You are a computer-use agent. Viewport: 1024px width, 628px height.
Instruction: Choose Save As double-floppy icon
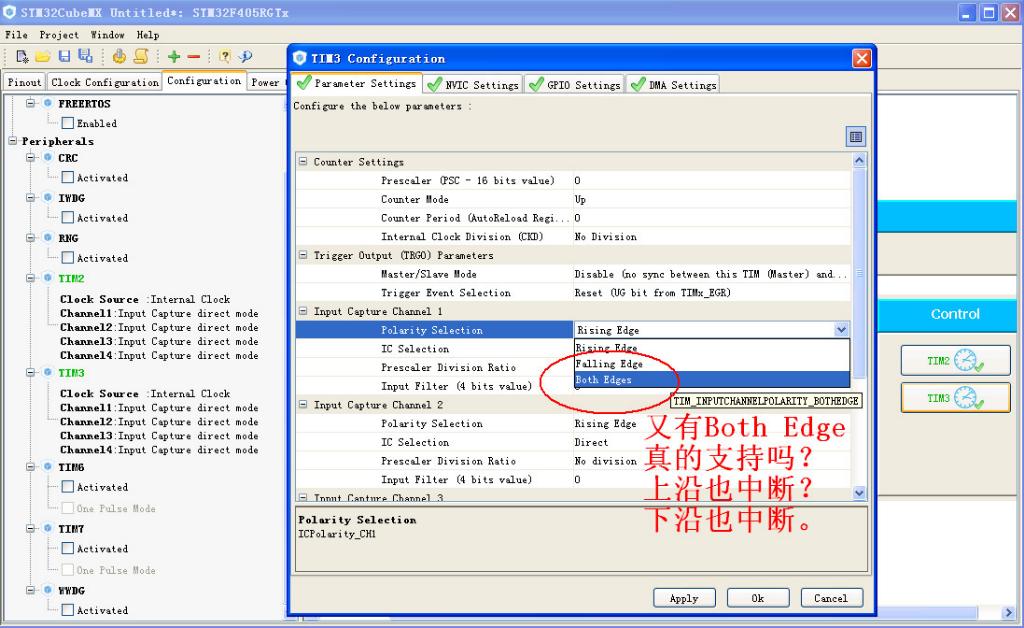point(86,57)
